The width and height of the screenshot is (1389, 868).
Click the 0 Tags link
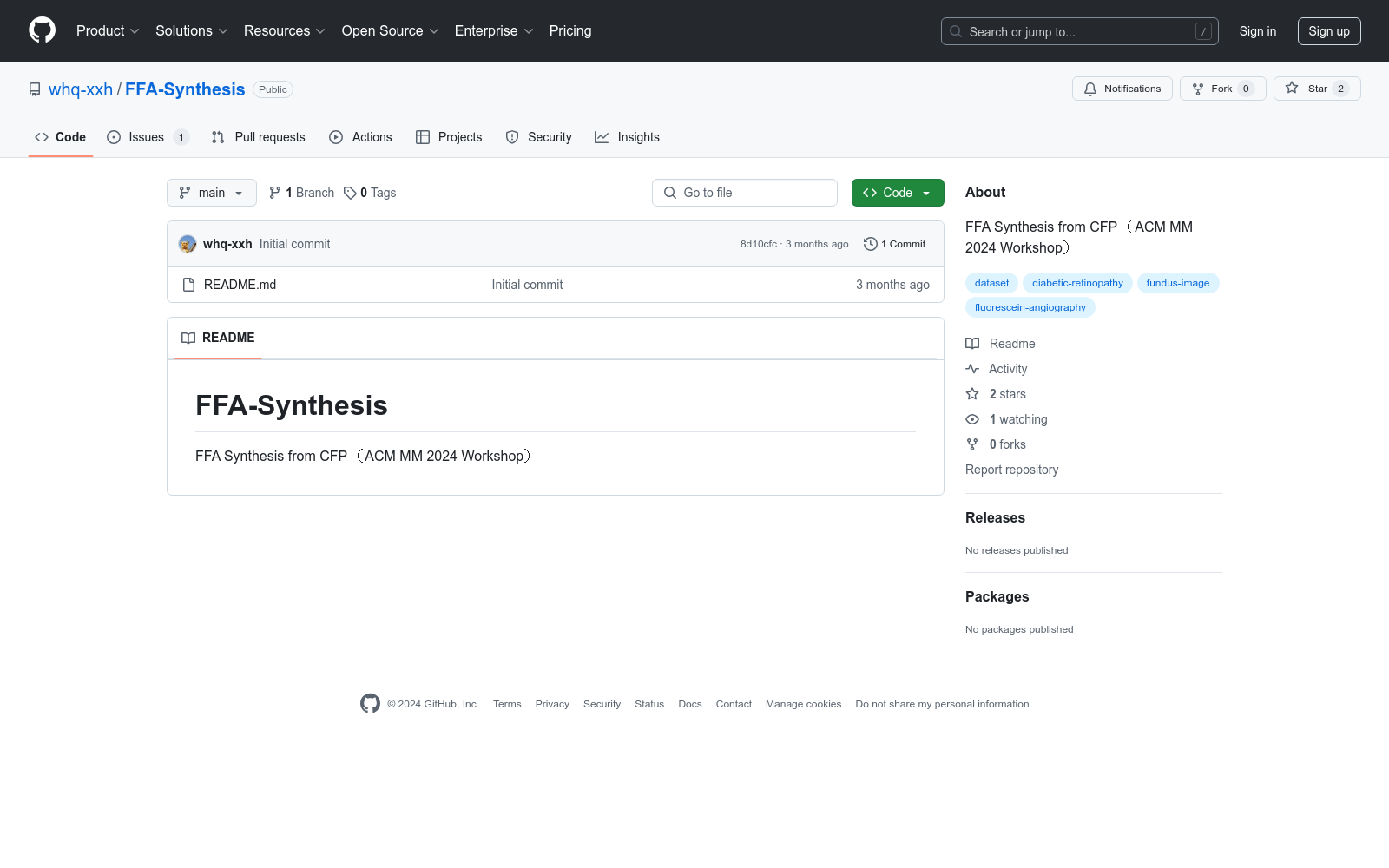coord(370,193)
